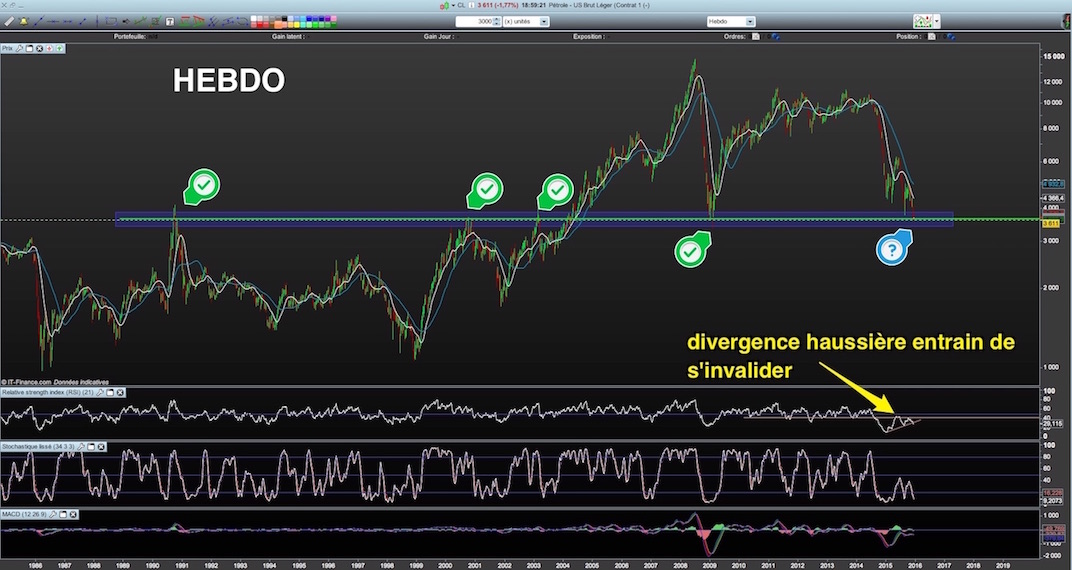
Task: Maximize the Prix price panel window
Action: 29,49
